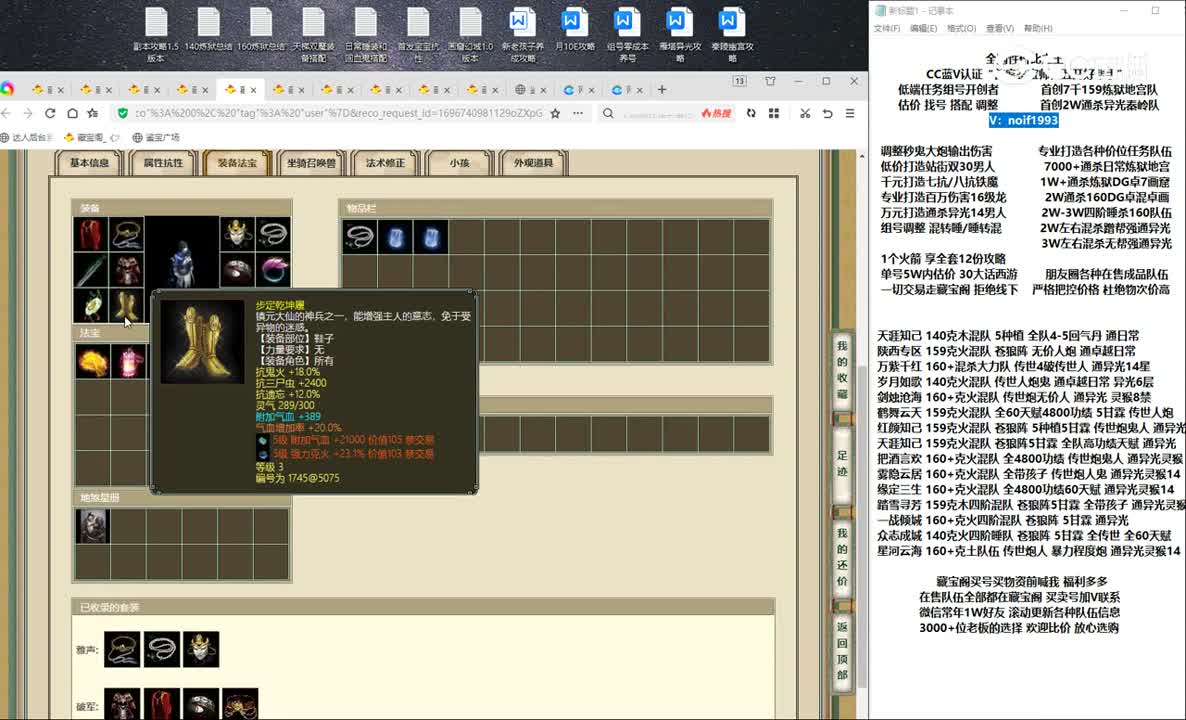Open the 外观道具 tab

point(533,163)
